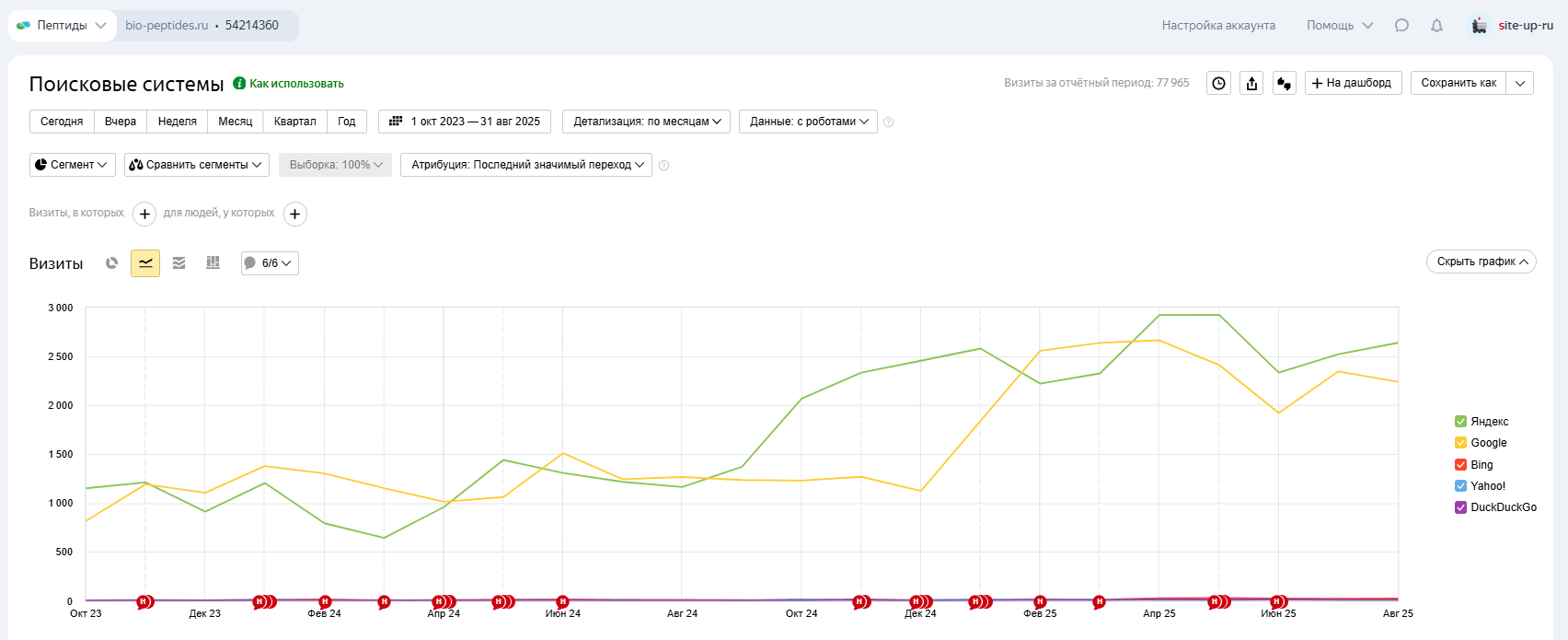Expand the Детализация: по месяцам dropdown

[x=647, y=122]
